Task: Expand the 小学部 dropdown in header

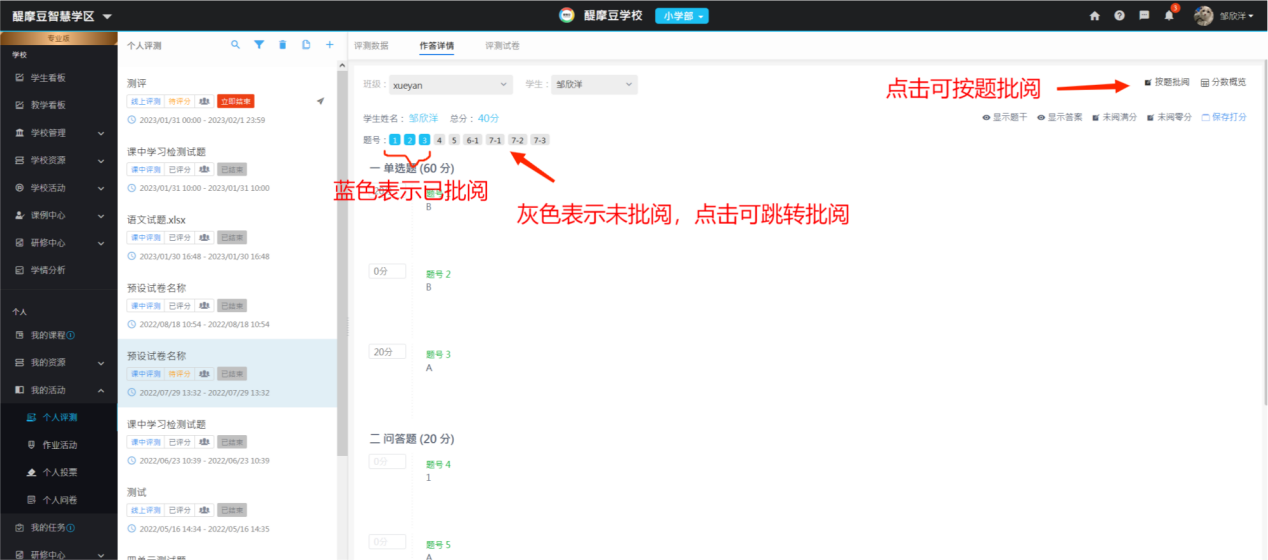Action: (682, 16)
